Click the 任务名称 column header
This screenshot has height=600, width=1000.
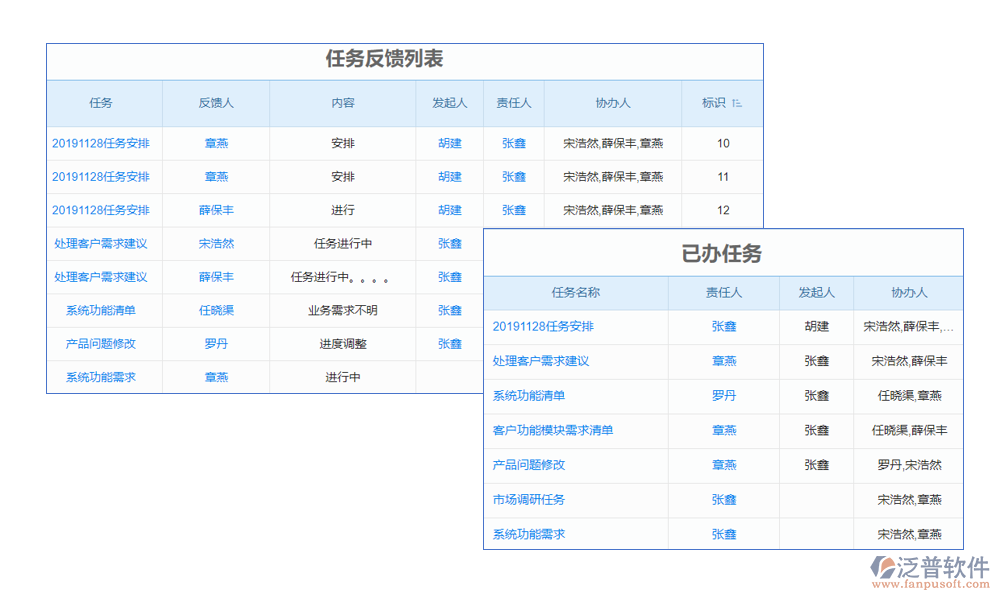576,293
